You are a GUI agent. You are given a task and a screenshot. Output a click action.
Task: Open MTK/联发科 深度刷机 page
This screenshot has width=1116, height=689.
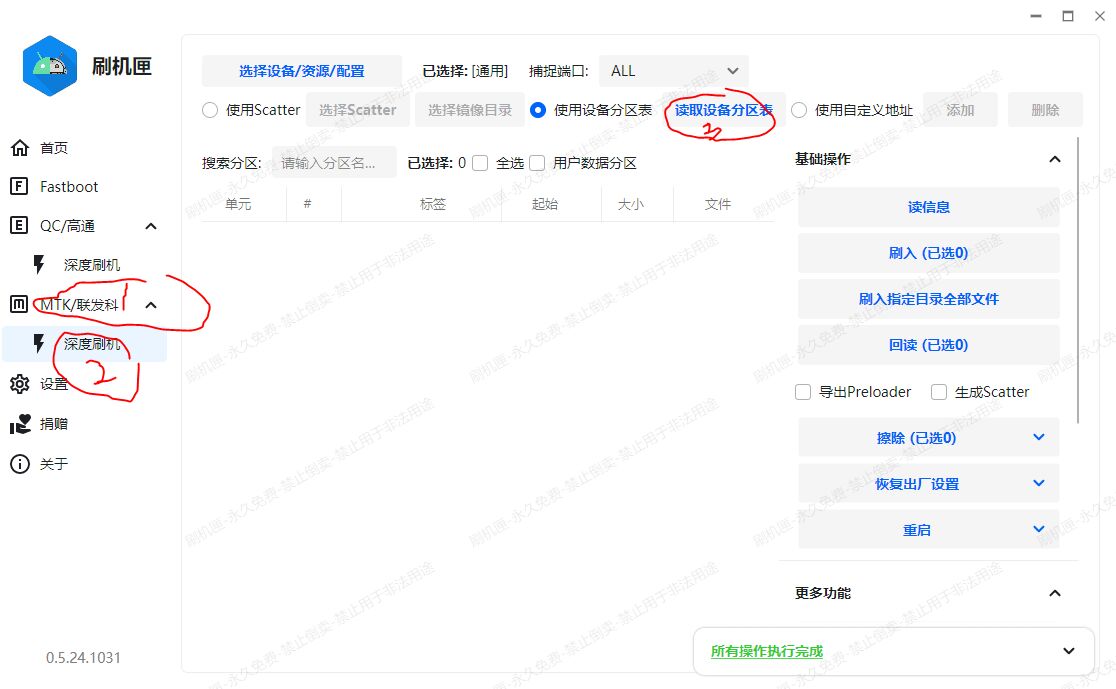pos(92,344)
